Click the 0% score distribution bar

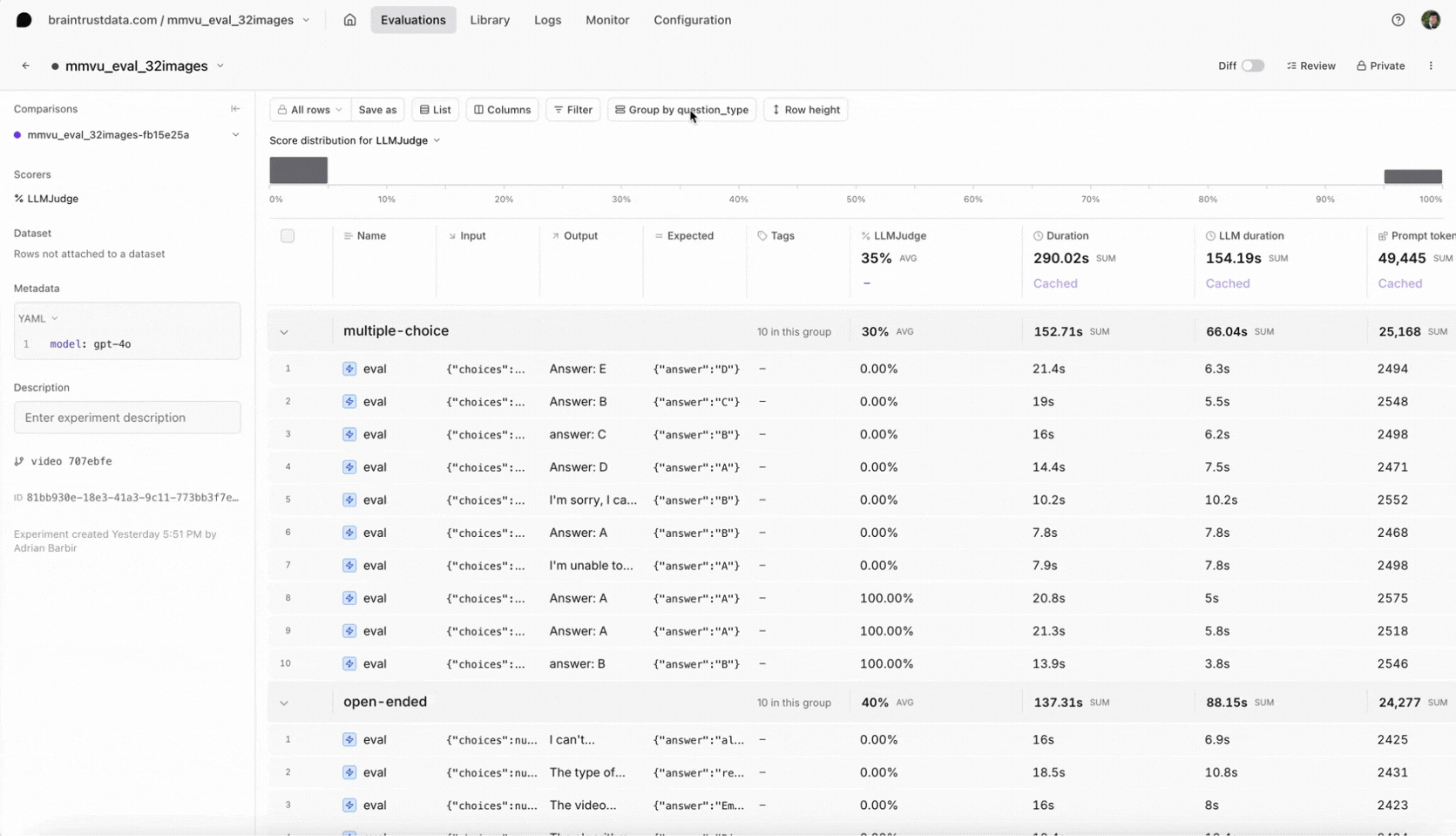click(298, 170)
